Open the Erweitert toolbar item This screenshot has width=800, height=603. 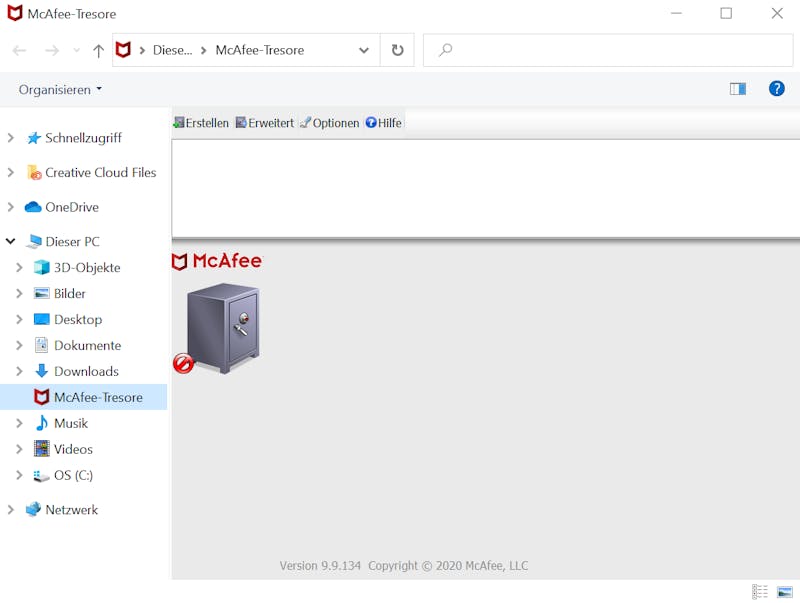tap(264, 123)
